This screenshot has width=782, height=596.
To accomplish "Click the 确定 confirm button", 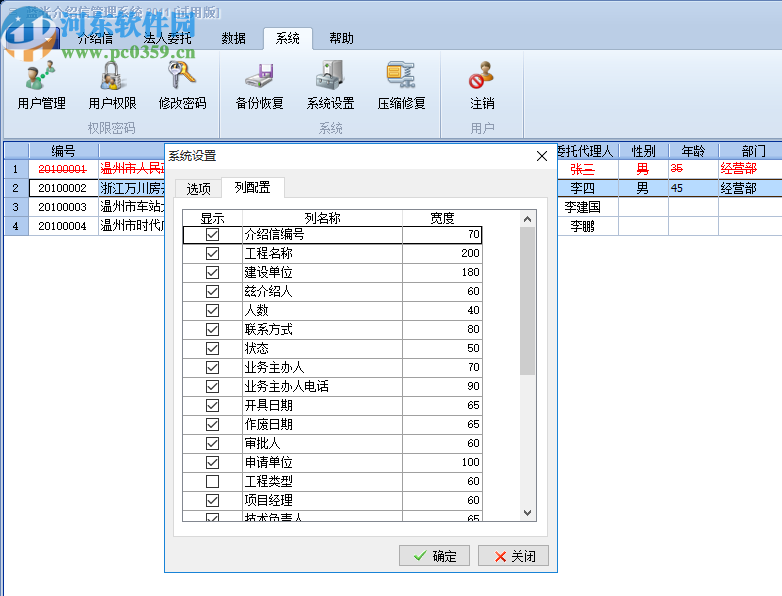I will click(x=434, y=556).
